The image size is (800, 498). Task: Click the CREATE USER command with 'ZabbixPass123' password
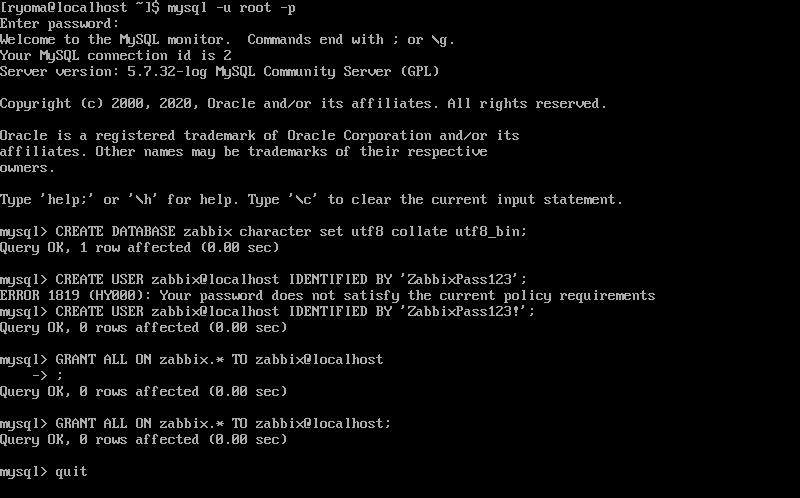click(291, 280)
